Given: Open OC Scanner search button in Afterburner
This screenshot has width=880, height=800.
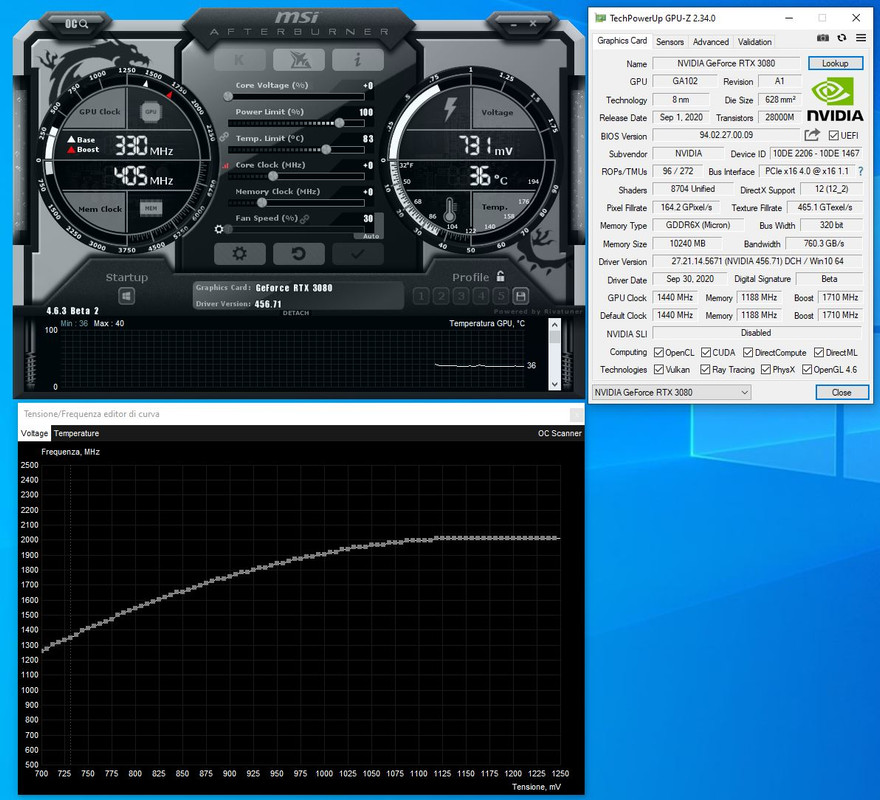Looking at the screenshot, I should [x=76, y=24].
